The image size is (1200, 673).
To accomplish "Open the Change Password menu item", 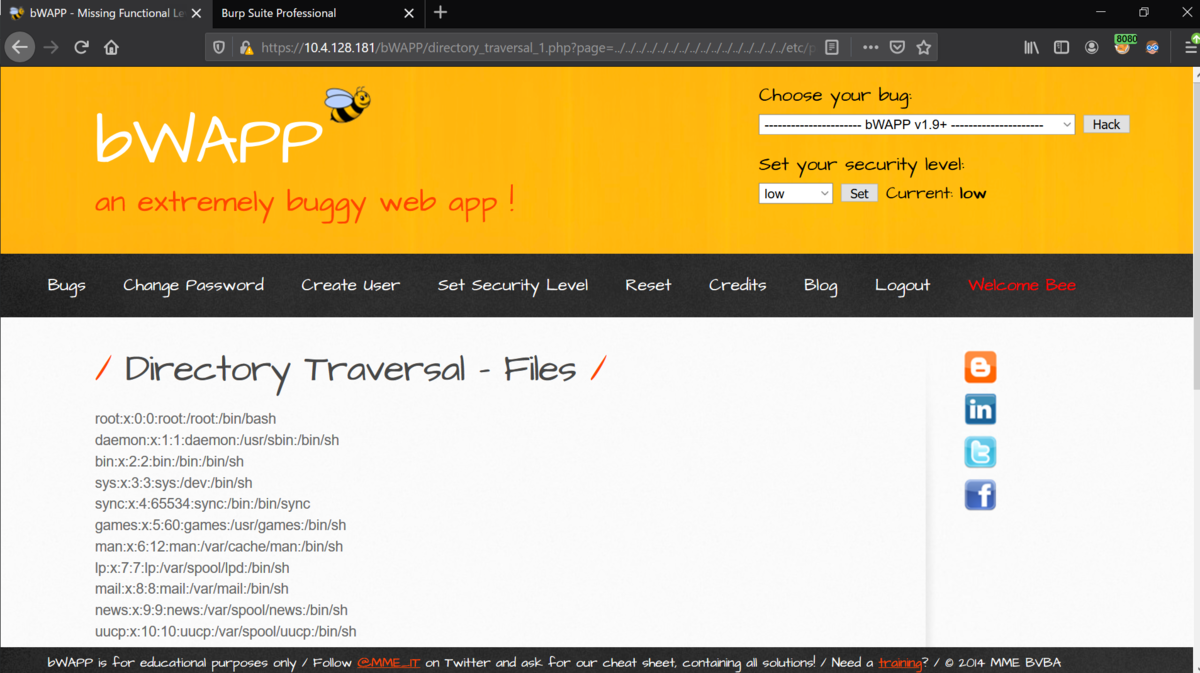I will pyautogui.click(x=193, y=285).
